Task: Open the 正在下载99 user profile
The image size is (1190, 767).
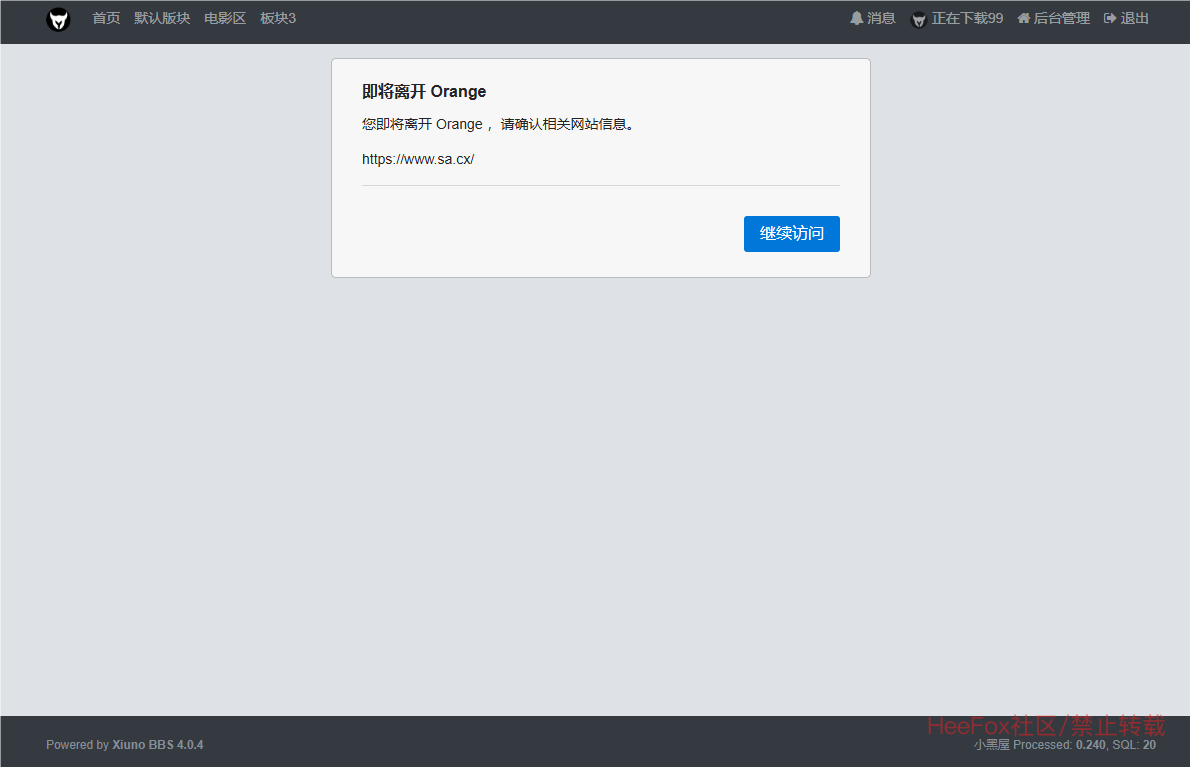Action: point(967,18)
